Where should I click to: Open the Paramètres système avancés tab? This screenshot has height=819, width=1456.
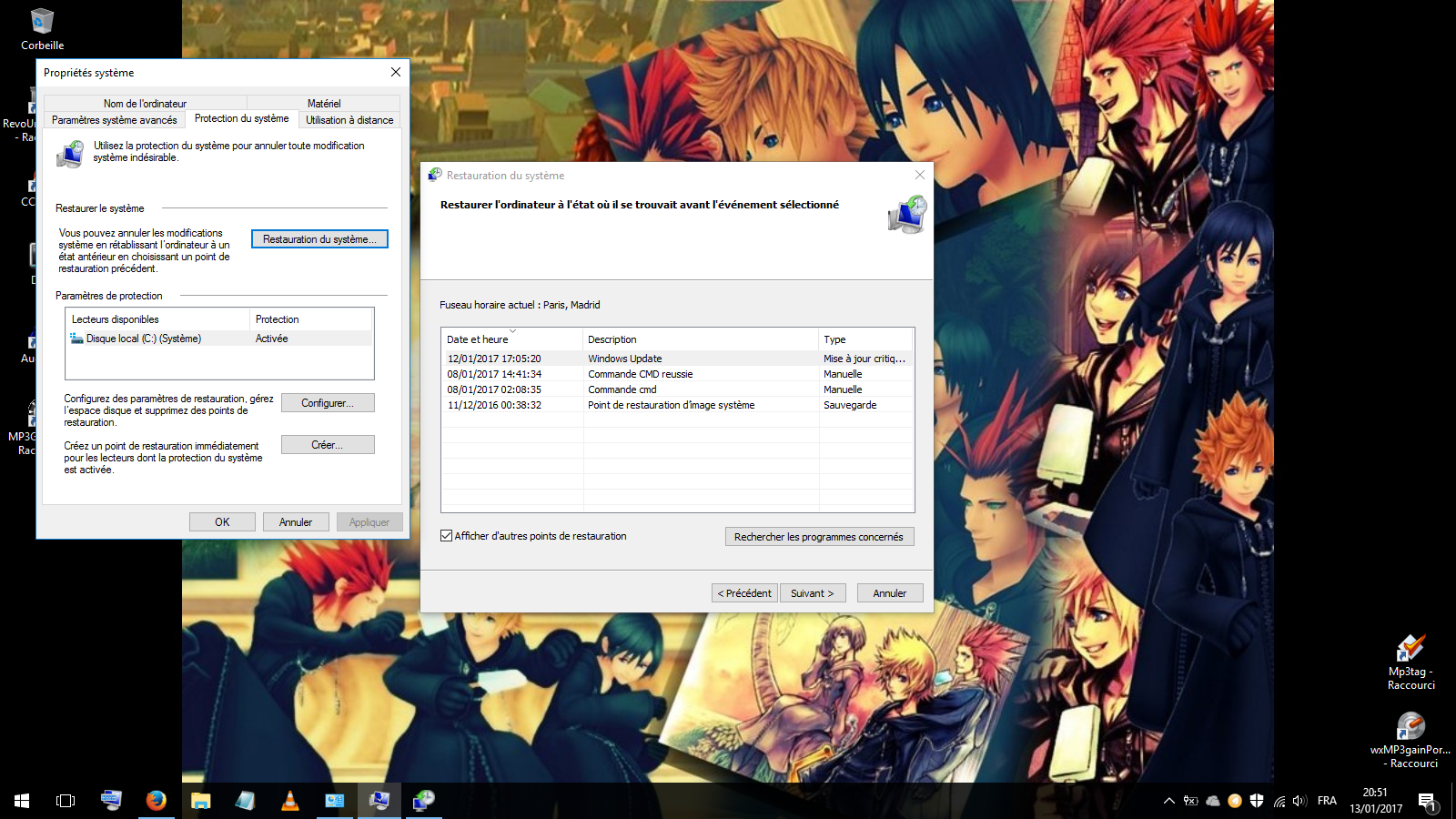[115, 120]
